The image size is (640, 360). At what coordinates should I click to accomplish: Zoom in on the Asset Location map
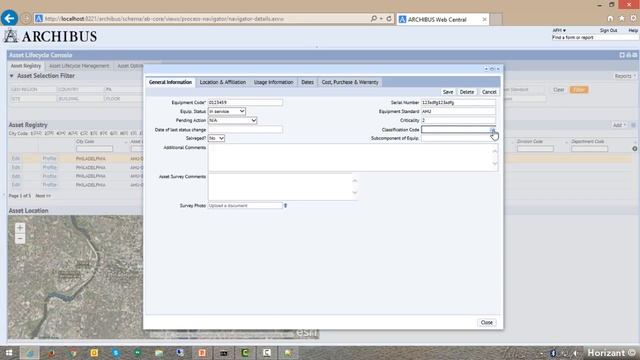point(20,228)
